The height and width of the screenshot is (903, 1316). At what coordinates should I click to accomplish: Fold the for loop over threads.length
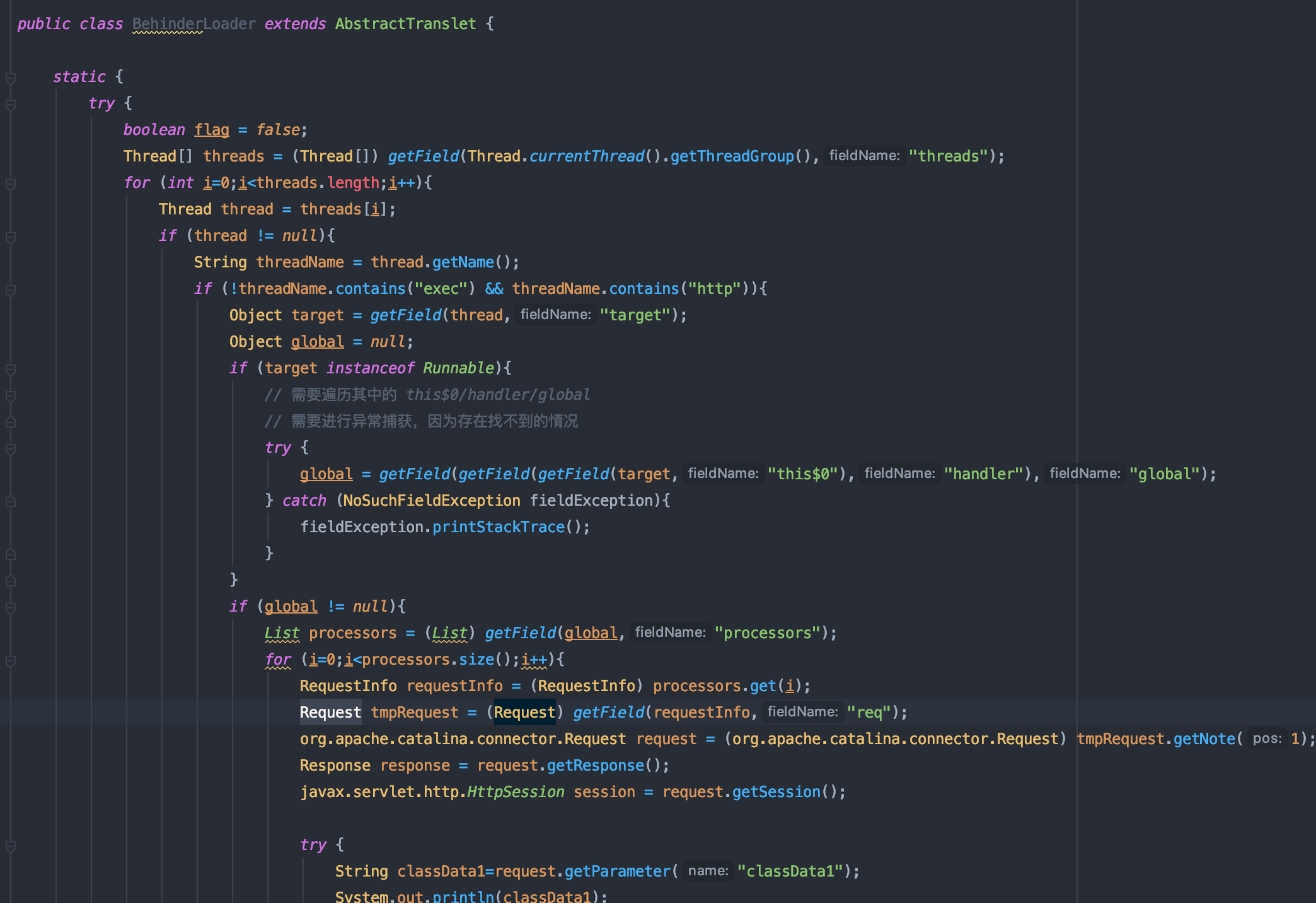tap(11, 184)
